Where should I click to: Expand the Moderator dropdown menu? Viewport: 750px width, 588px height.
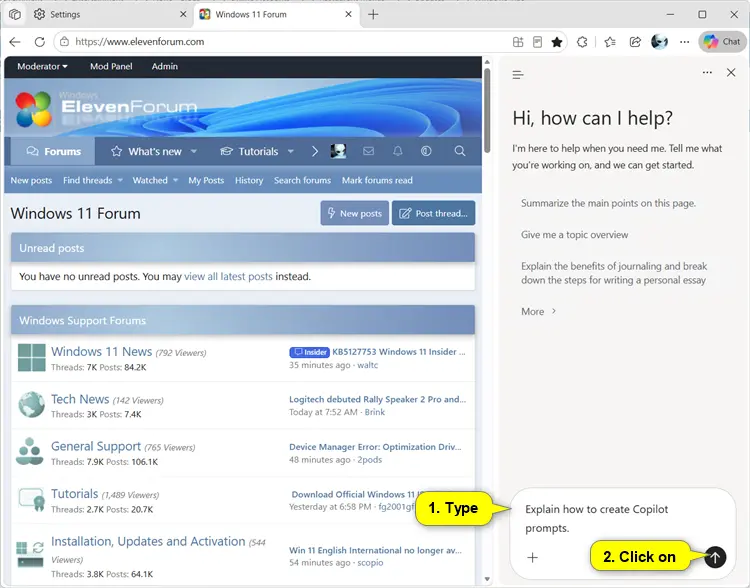coord(42,67)
